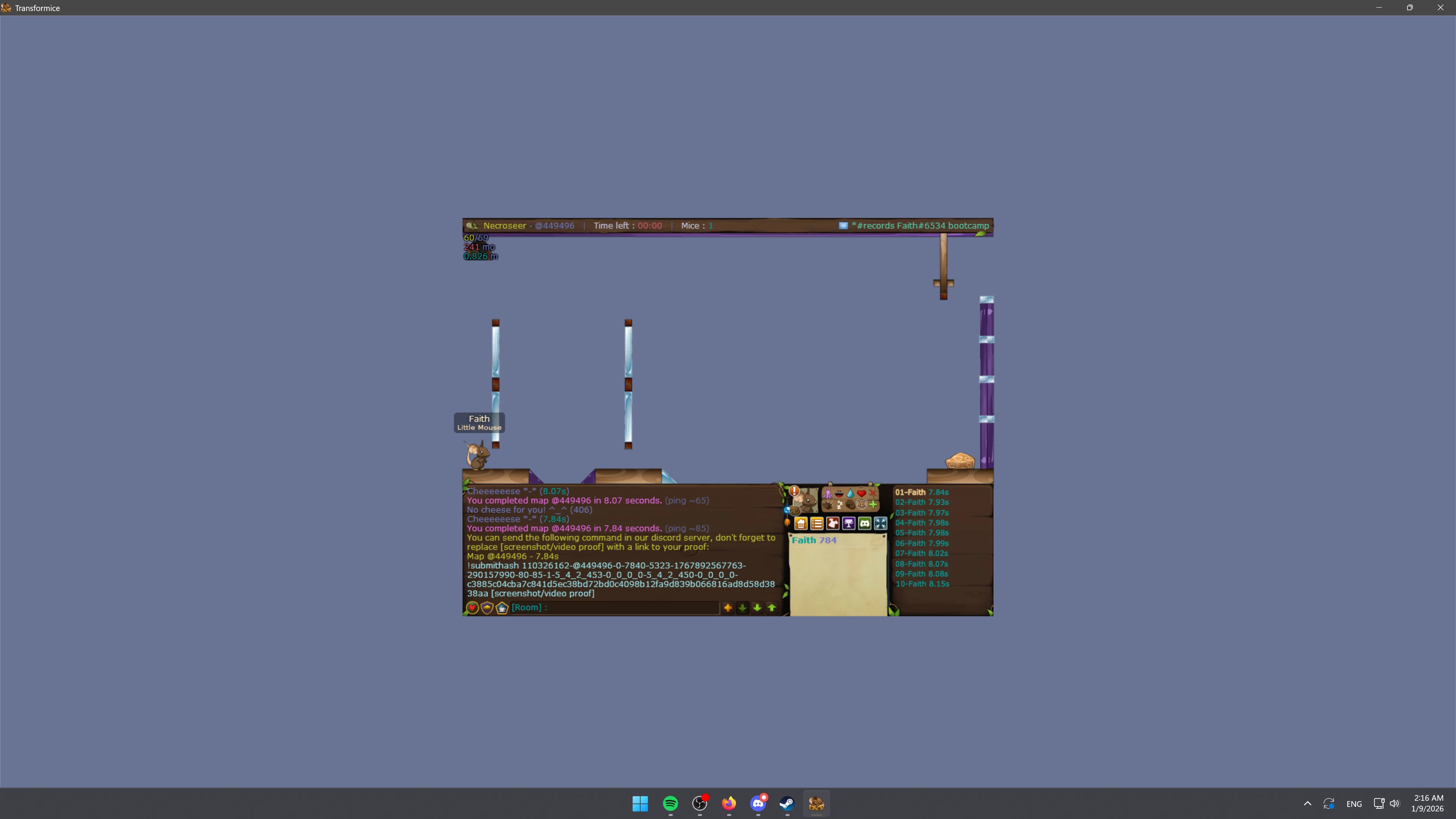This screenshot has height=819, width=1456.
Task: Click record entry 03-Faith 7.97s
Action: [x=922, y=512]
